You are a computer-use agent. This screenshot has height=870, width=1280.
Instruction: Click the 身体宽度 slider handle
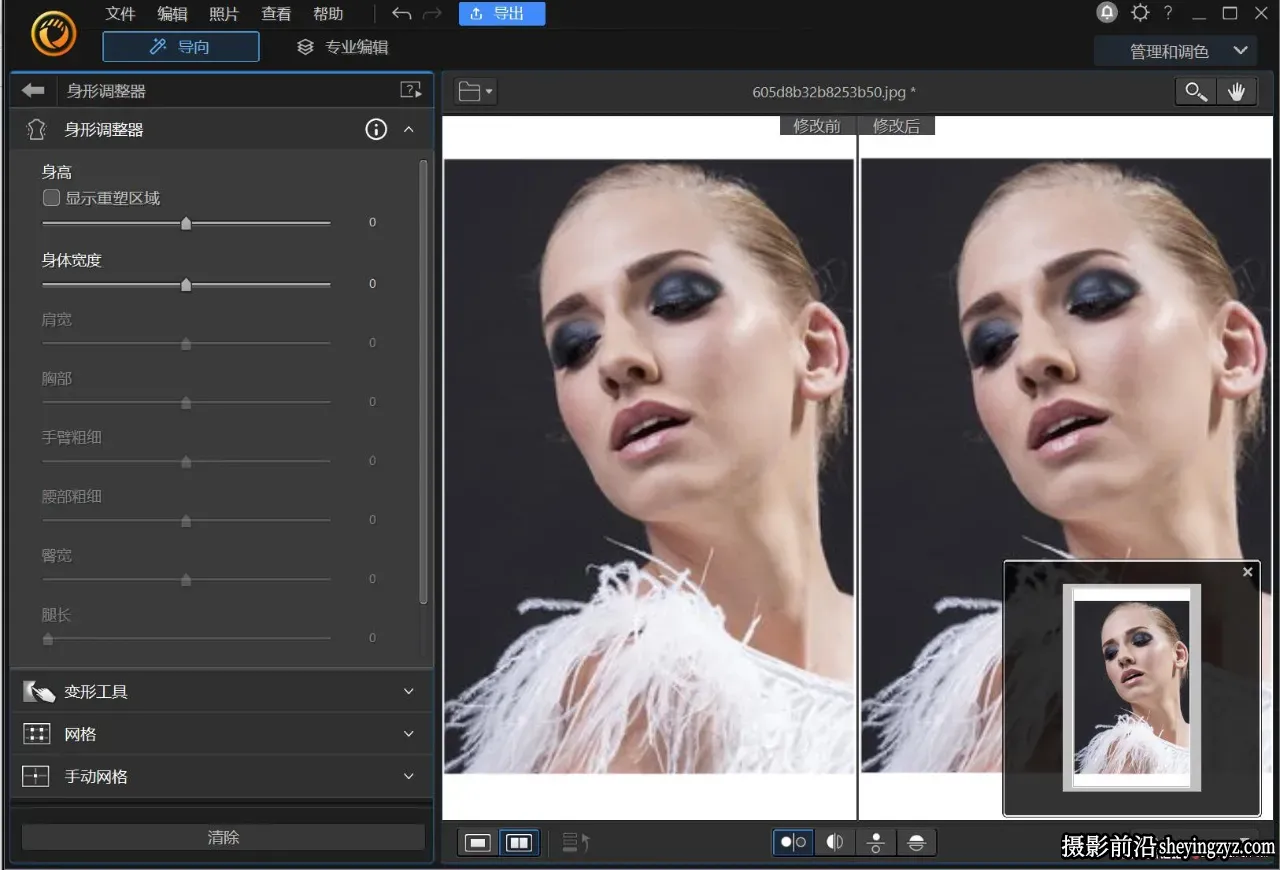coord(186,285)
